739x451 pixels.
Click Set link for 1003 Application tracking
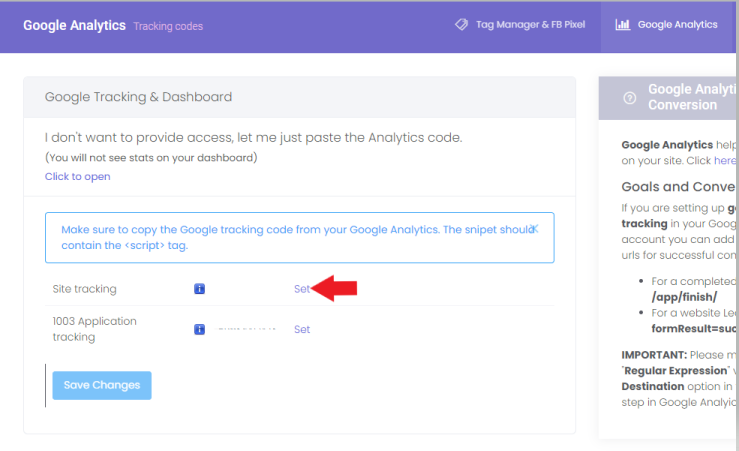coord(302,329)
